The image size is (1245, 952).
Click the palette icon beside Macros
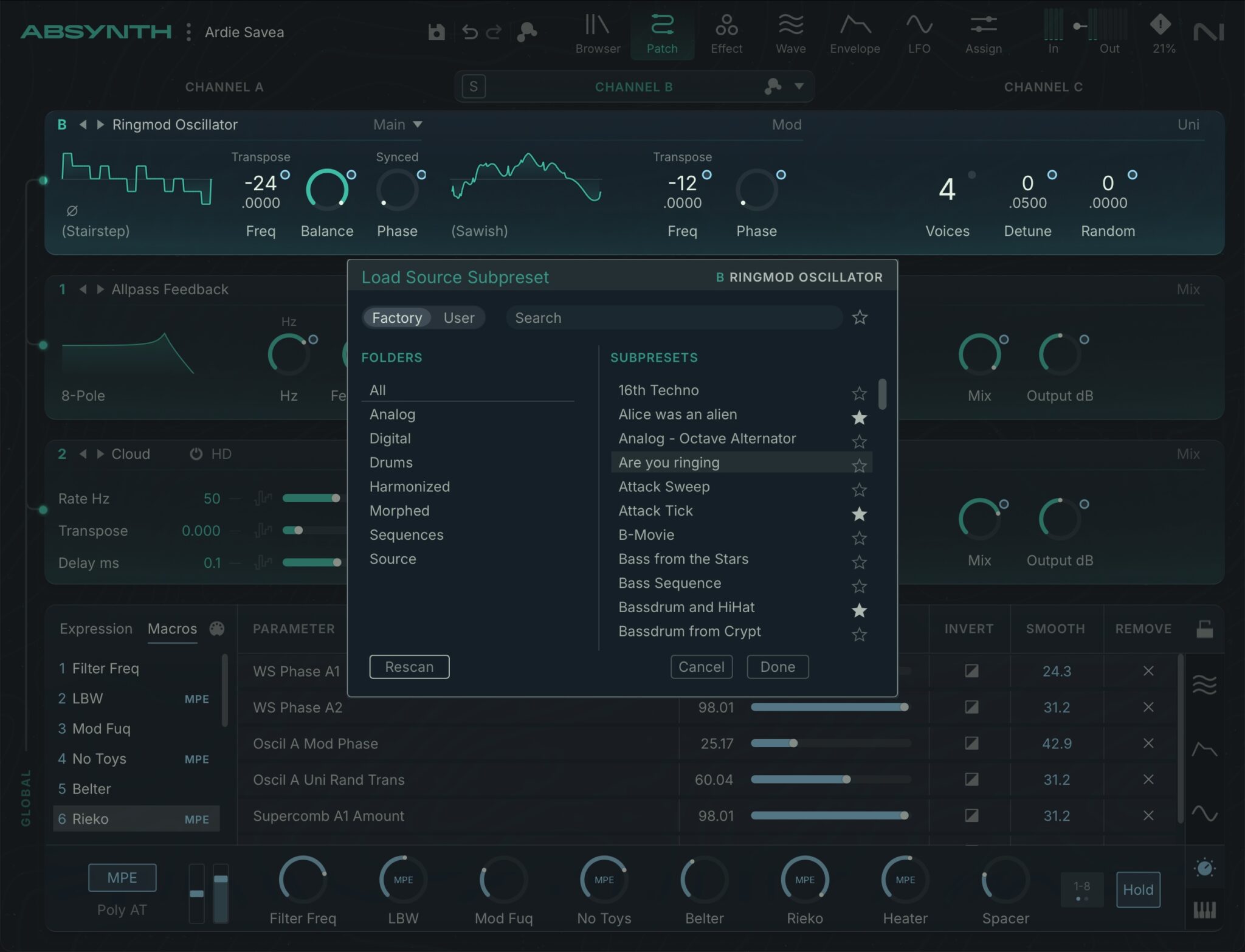click(x=217, y=629)
